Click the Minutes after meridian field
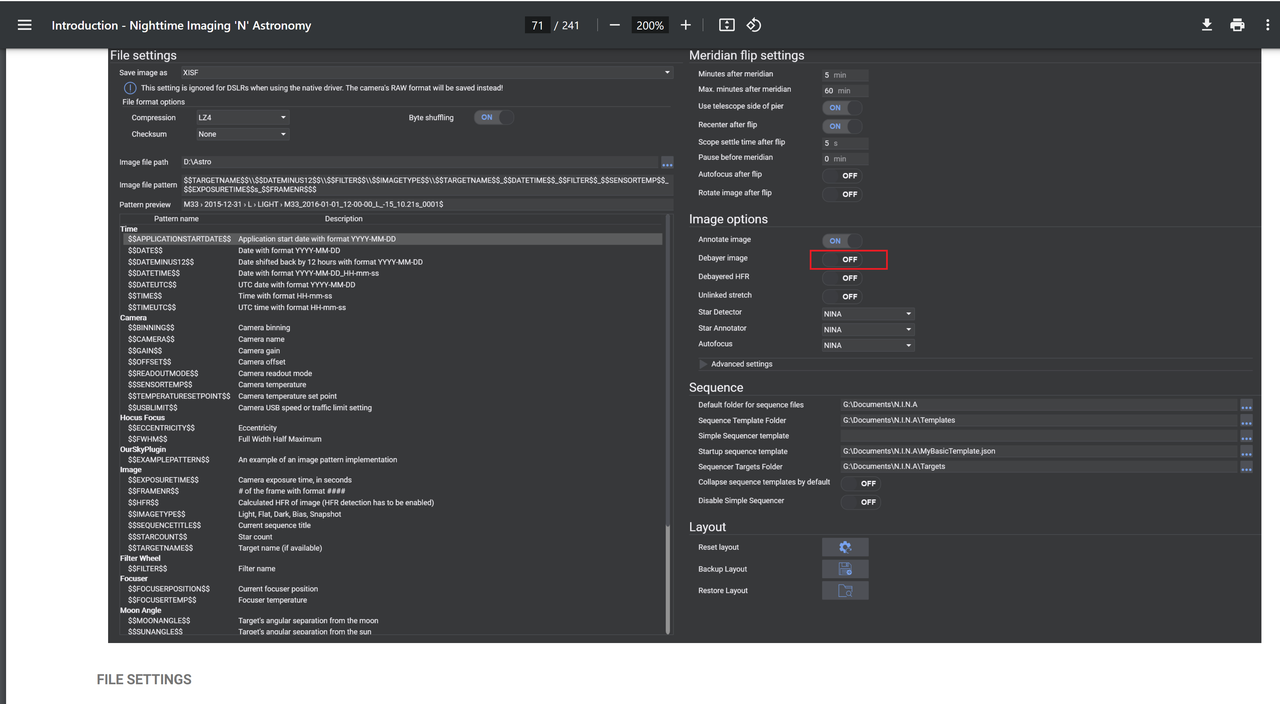This screenshot has width=1280, height=704. [x=845, y=75]
